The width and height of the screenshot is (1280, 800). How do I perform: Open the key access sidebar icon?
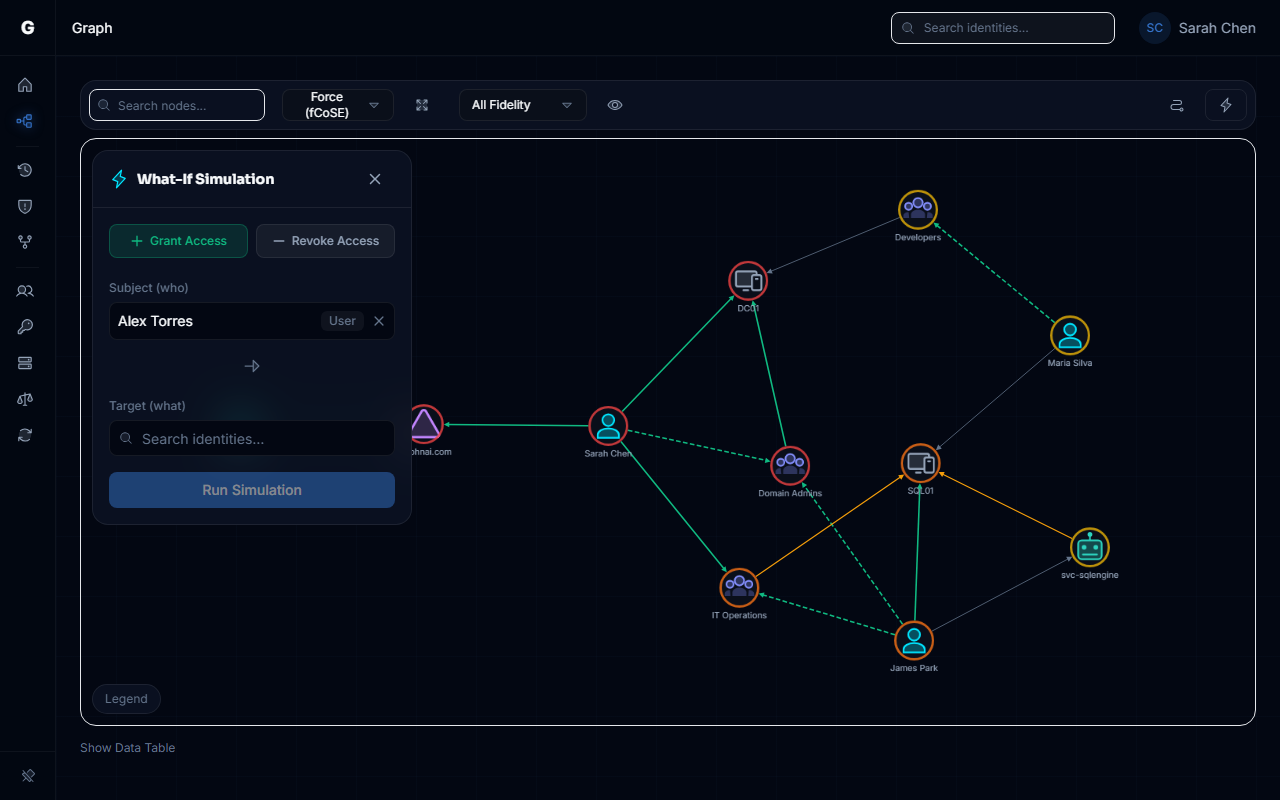[x=25, y=327]
